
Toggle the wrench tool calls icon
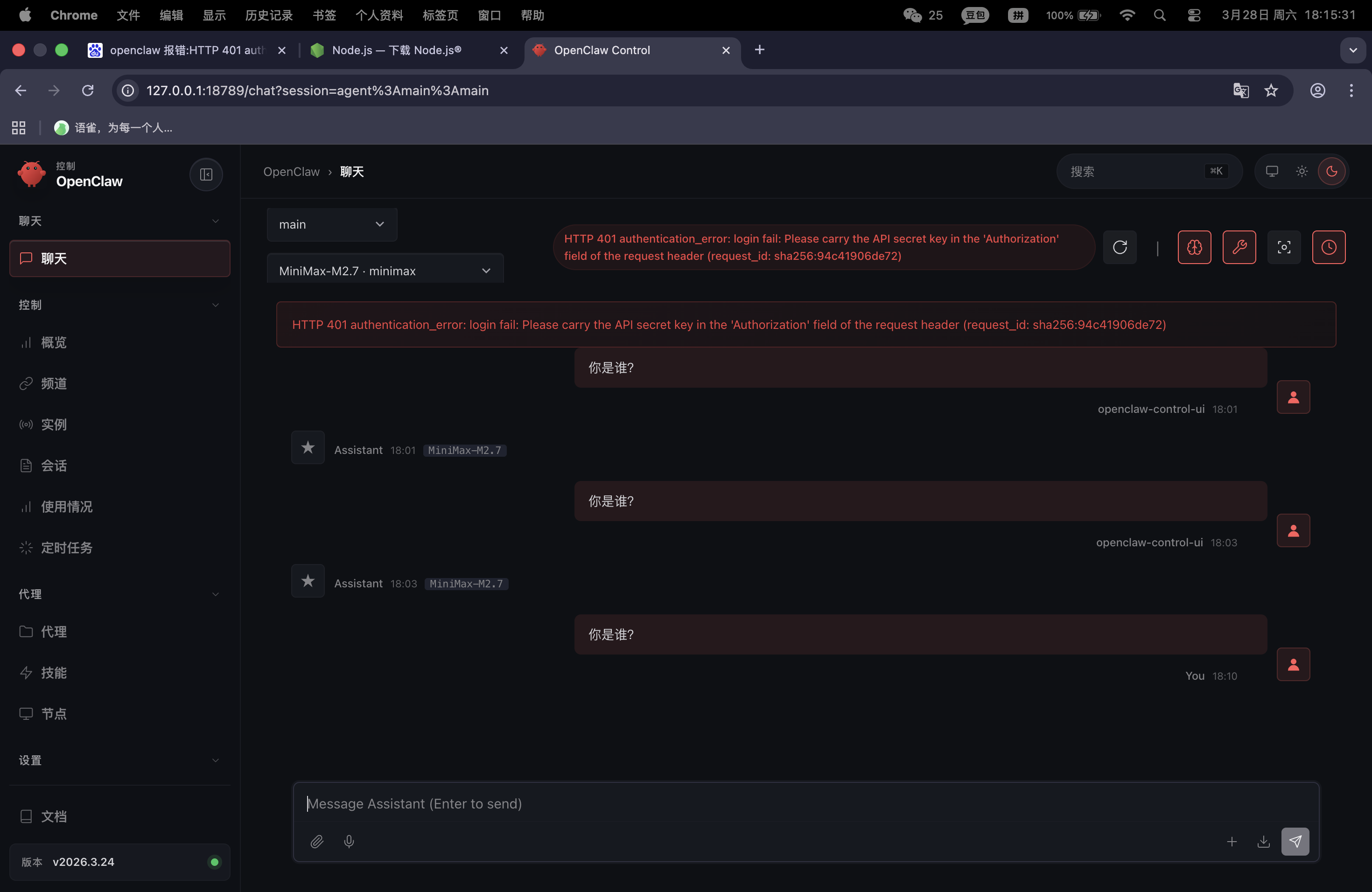[1239, 247]
